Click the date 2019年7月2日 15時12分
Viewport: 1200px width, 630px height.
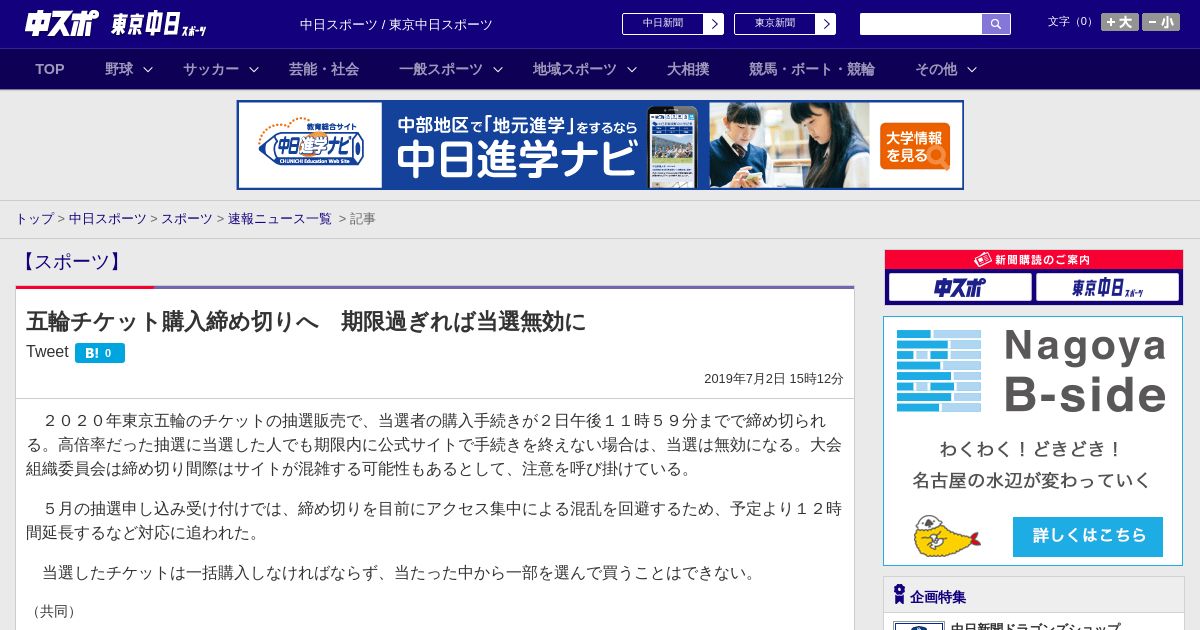pos(774,379)
